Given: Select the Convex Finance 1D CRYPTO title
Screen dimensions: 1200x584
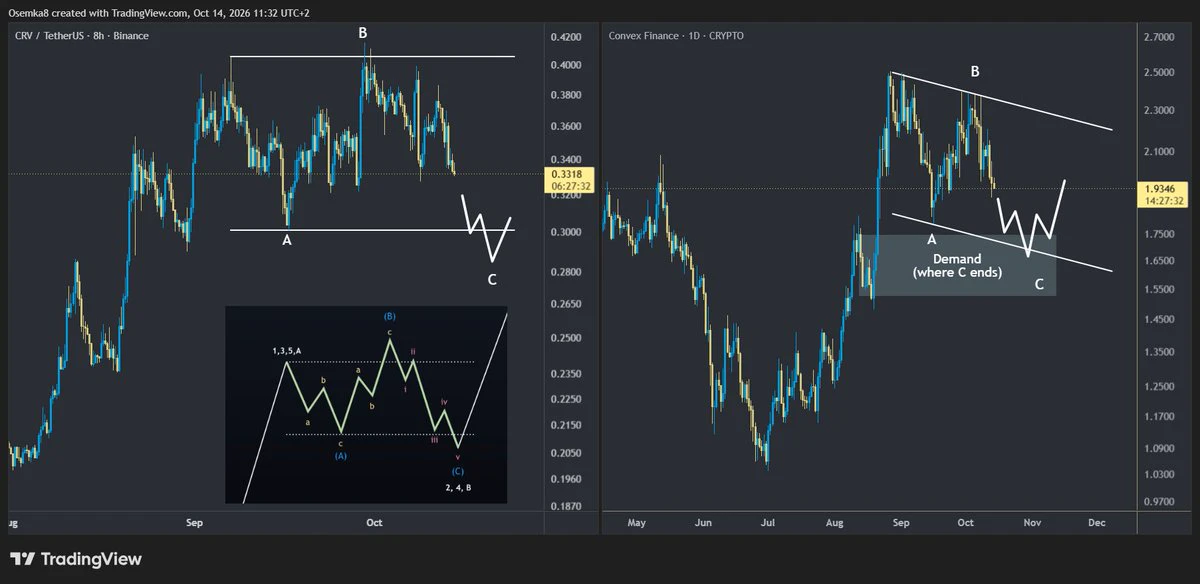Looking at the screenshot, I should click(x=677, y=36).
